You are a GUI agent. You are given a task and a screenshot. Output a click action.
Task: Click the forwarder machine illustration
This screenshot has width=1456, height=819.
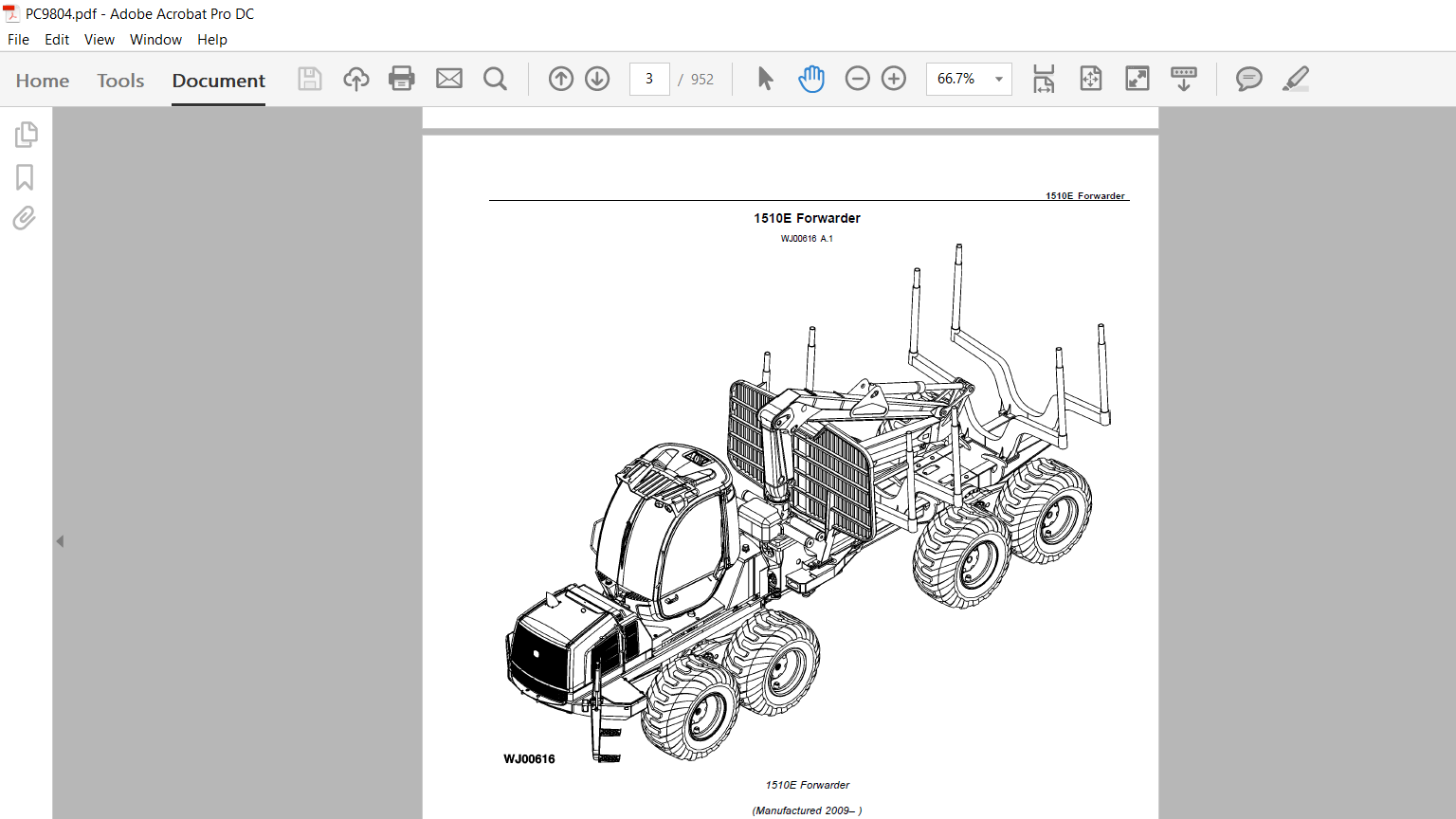click(806, 502)
